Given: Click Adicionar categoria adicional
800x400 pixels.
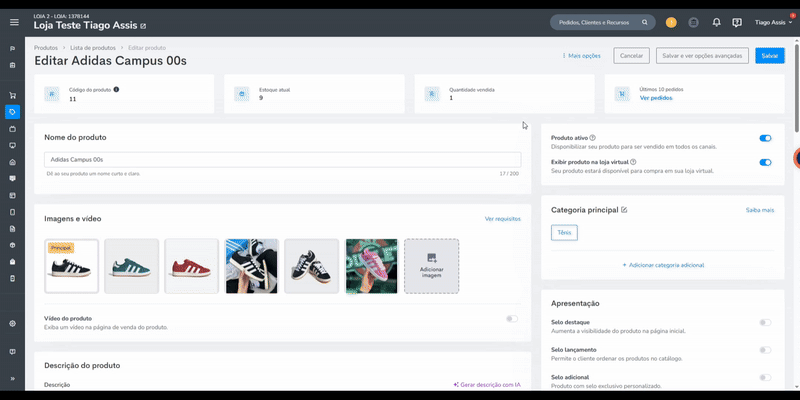Looking at the screenshot, I should (x=663, y=265).
